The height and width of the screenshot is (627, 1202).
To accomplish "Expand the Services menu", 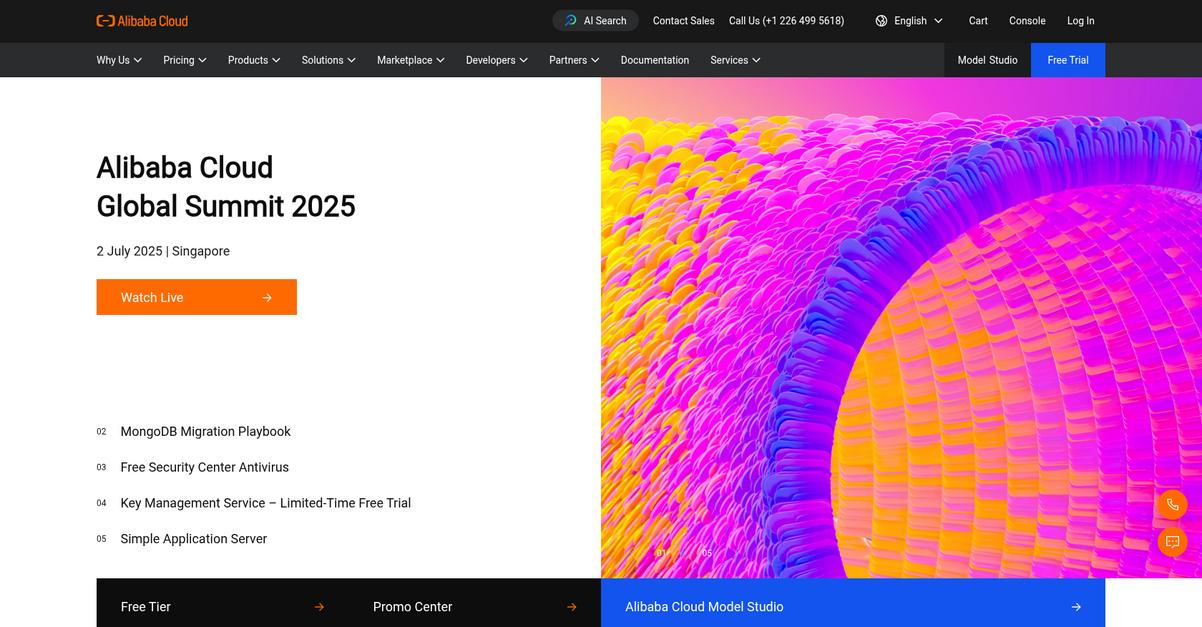I will 735,60.
